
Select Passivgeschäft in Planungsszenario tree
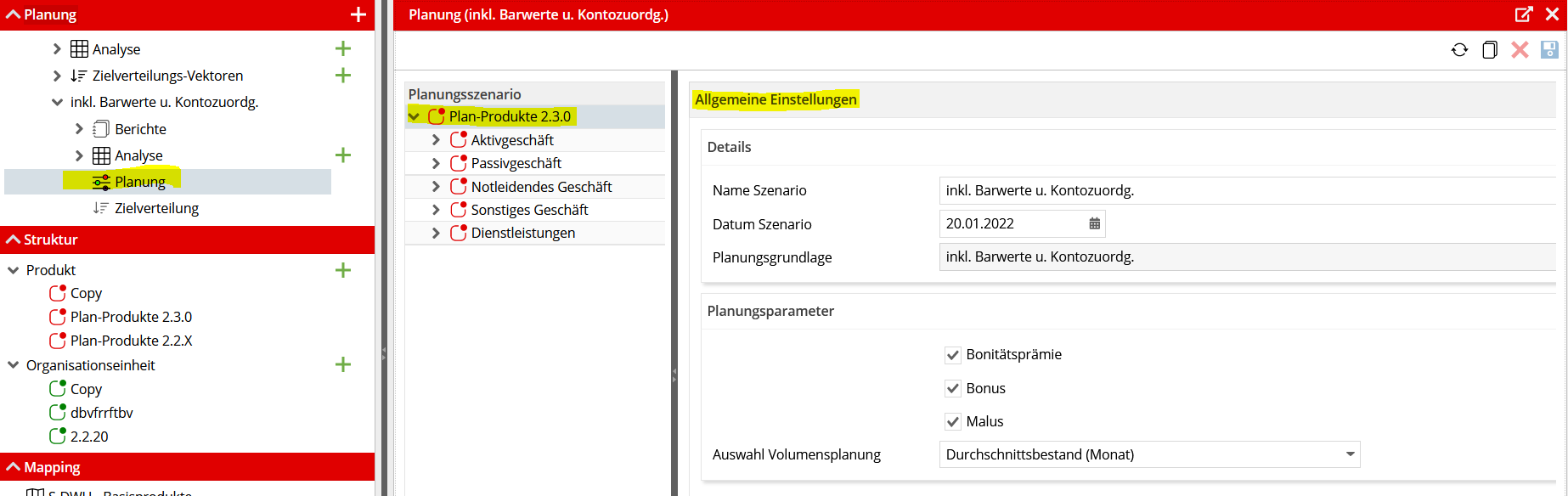(x=516, y=163)
